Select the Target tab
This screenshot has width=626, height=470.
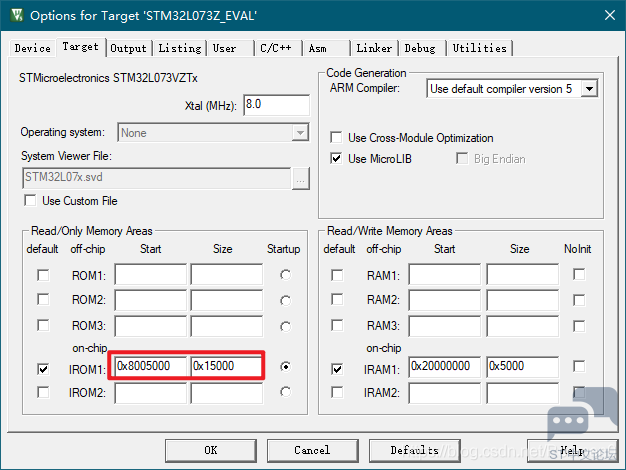tap(81, 47)
